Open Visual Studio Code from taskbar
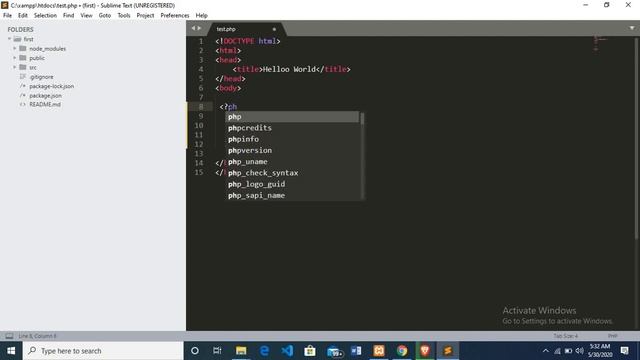Image resolution: width=640 pixels, height=360 pixels. (287, 351)
